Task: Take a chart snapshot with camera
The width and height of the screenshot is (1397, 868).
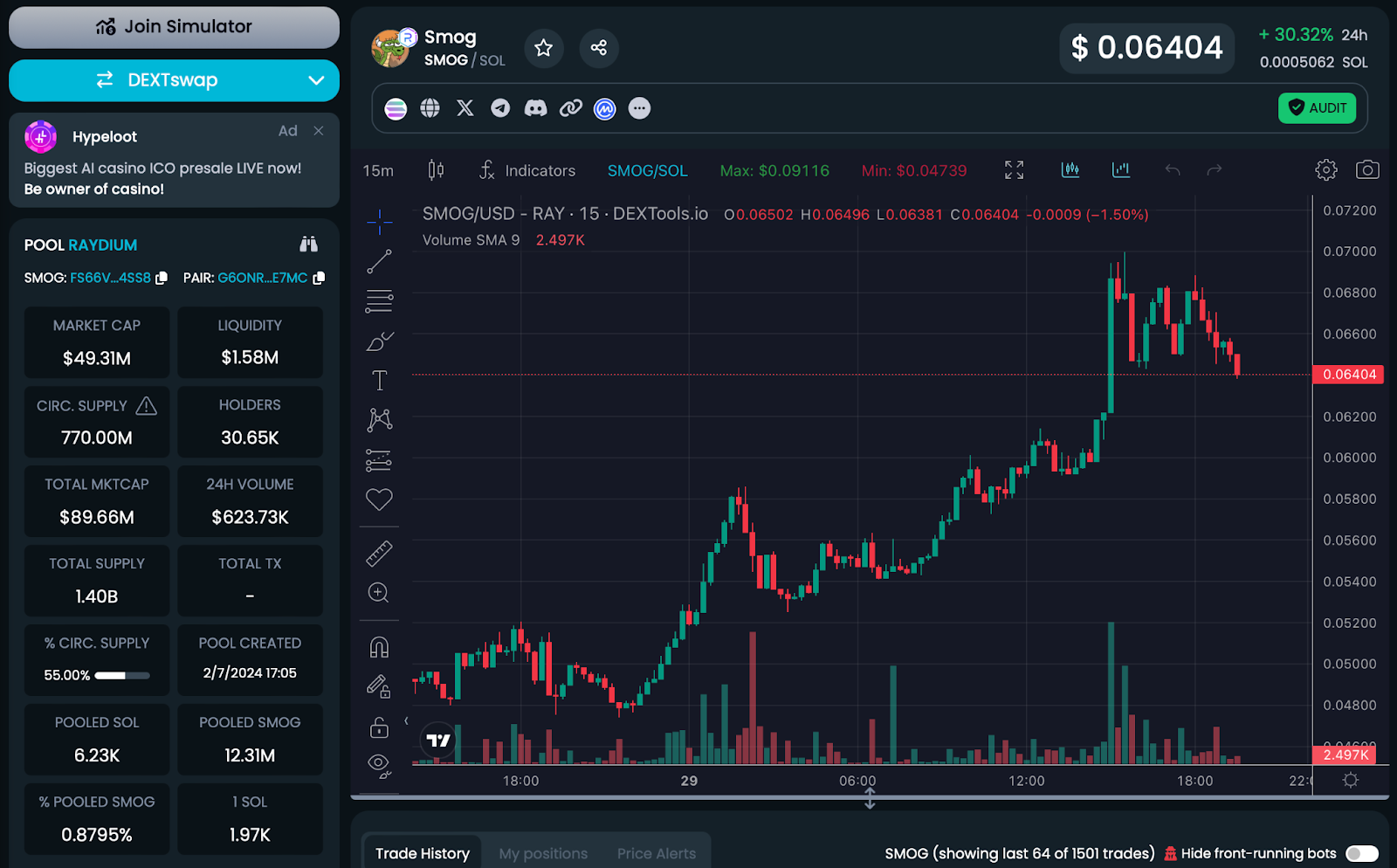Action: coord(1367,170)
